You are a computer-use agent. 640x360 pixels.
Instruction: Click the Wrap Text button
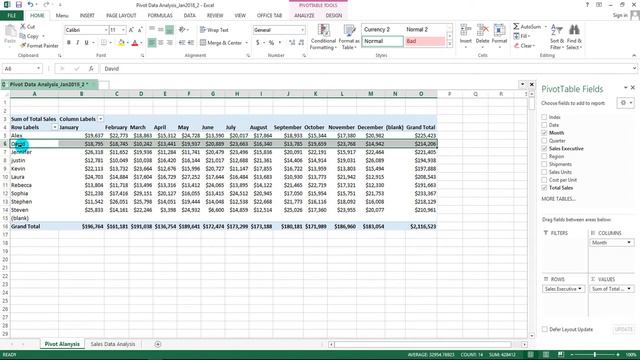[214, 30]
